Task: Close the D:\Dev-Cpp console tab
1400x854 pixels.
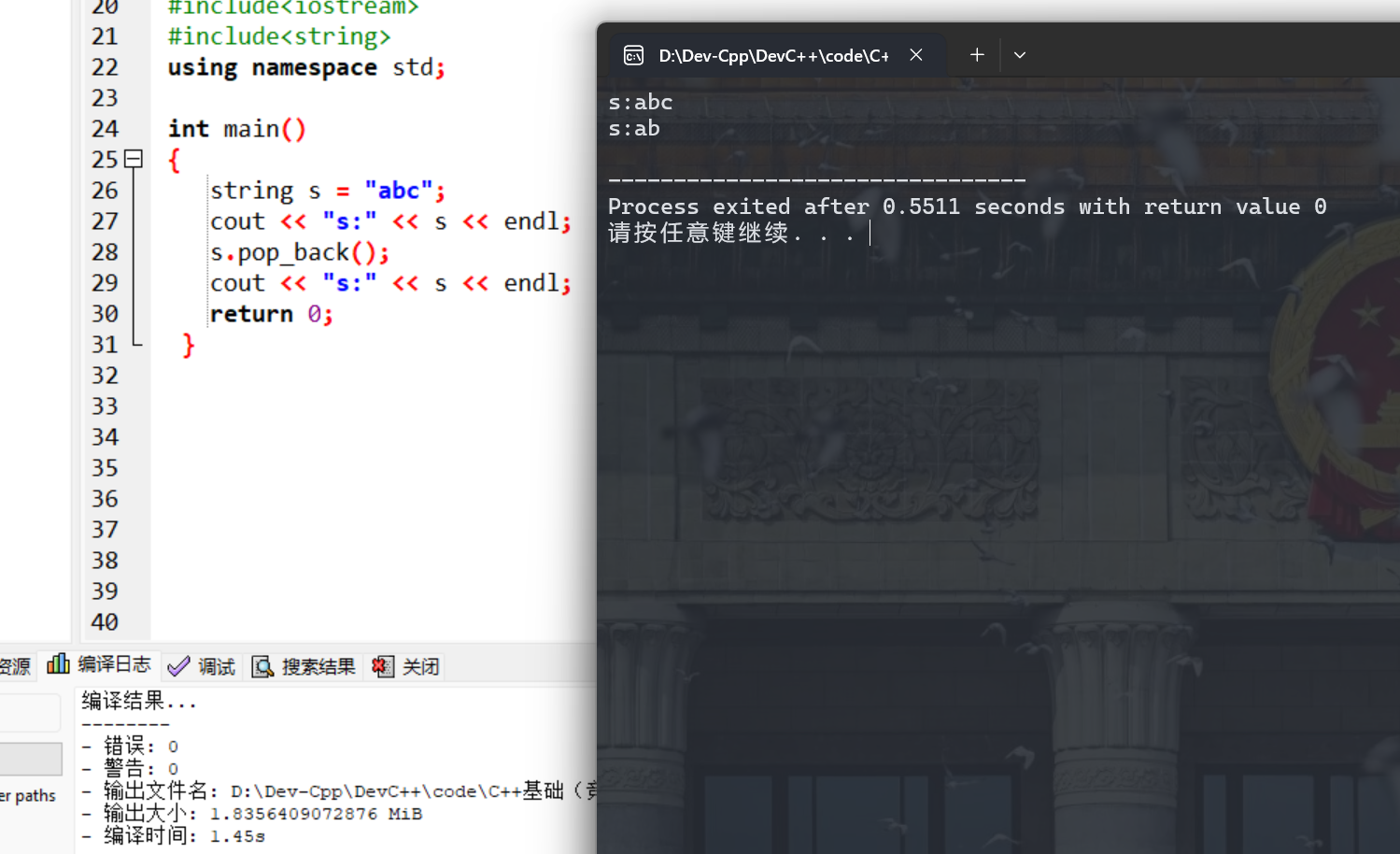Action: pyautogui.click(x=916, y=55)
